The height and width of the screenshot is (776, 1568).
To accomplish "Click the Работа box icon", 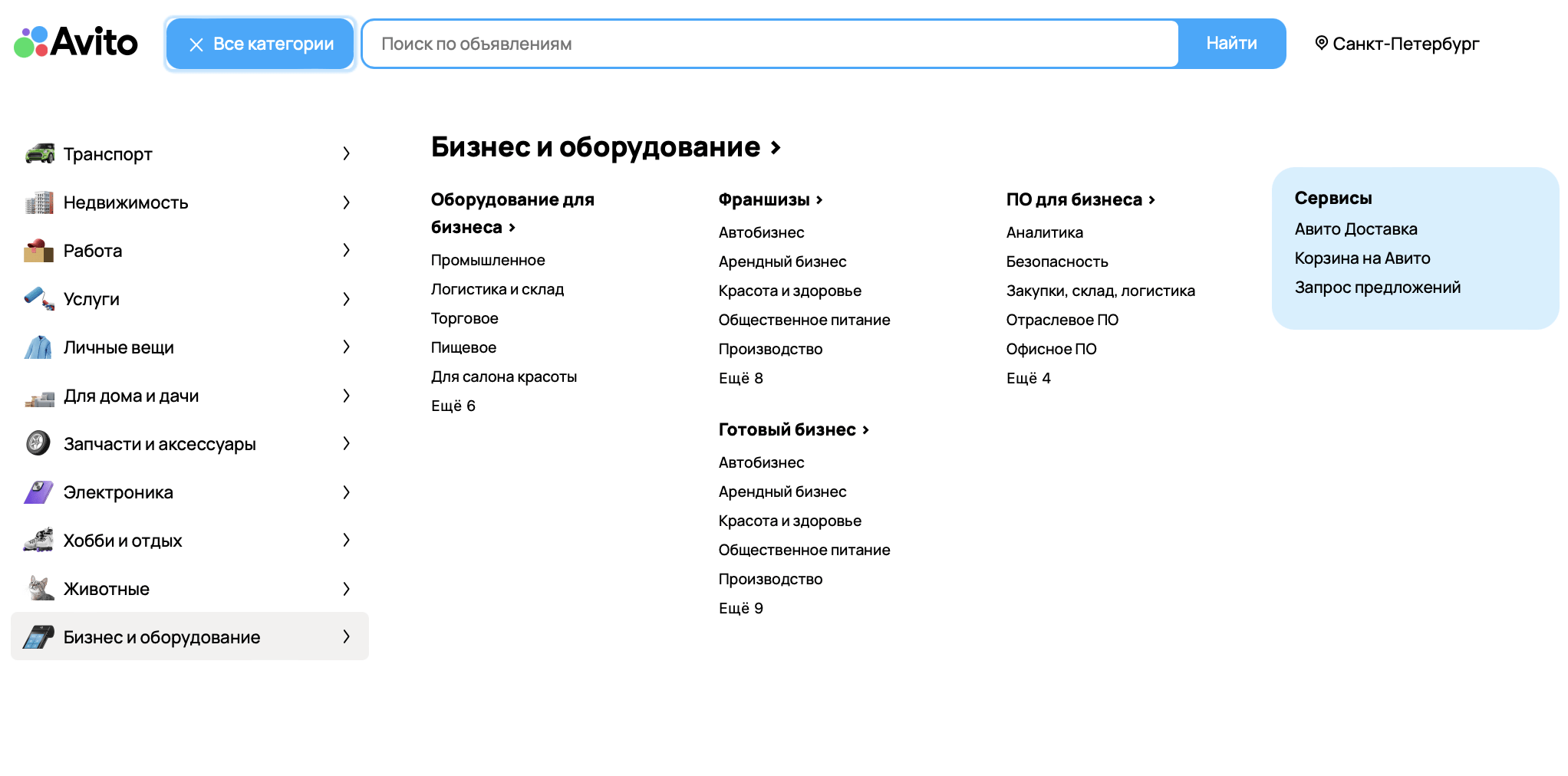I will tap(39, 251).
